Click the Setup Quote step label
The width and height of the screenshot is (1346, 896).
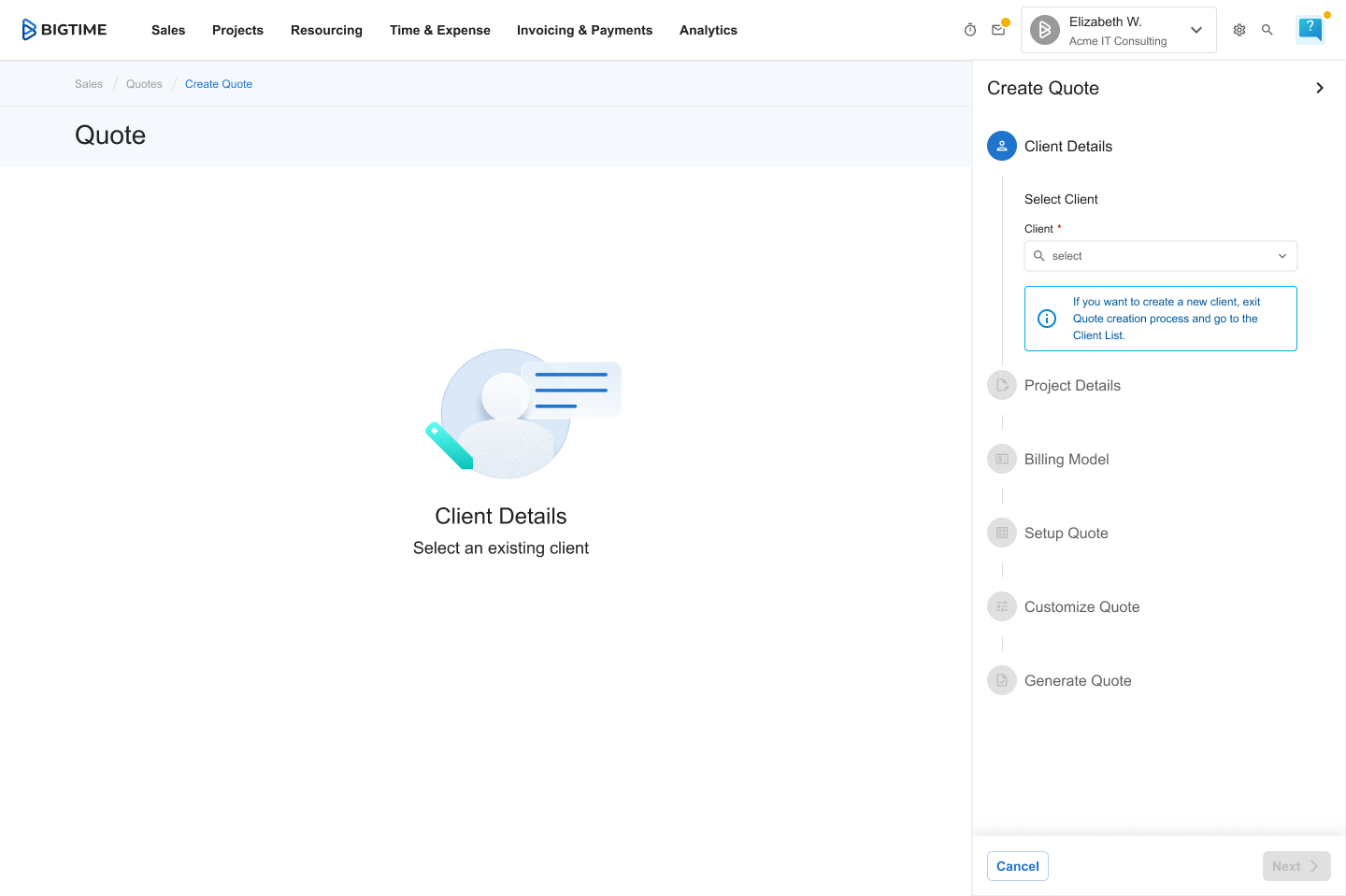[x=1066, y=533]
